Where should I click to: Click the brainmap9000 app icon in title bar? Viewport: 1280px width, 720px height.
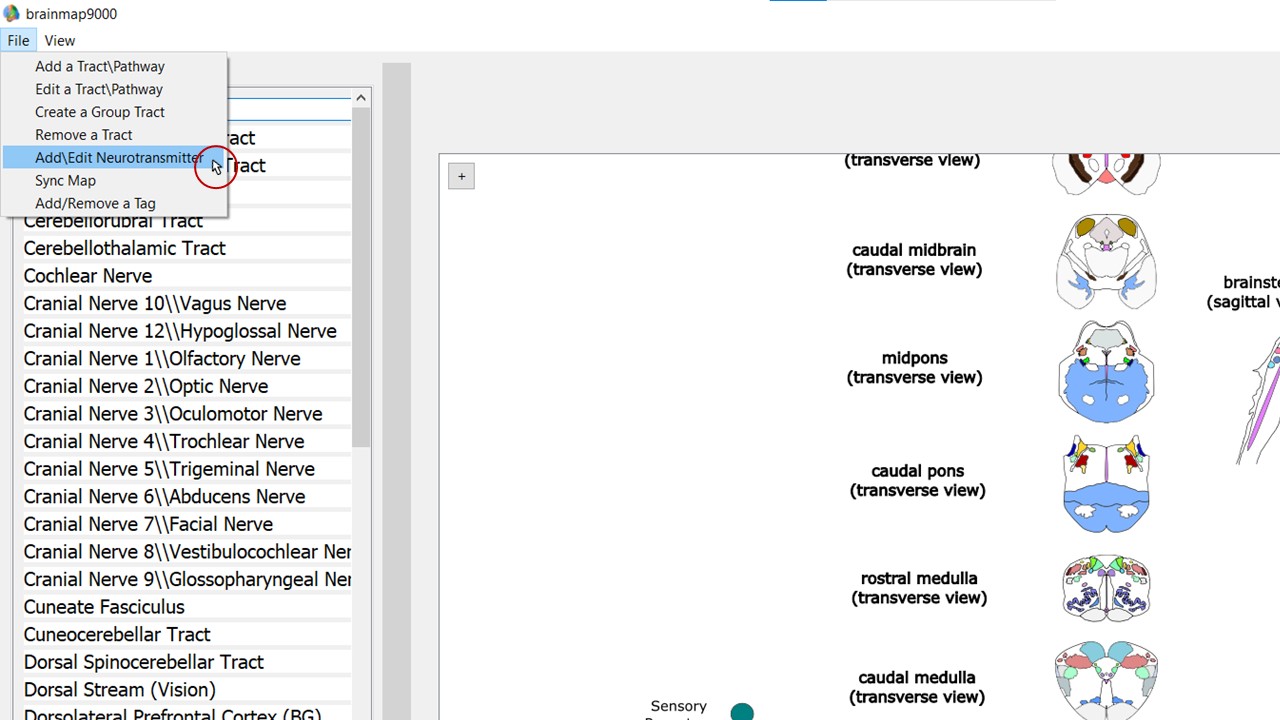pos(12,14)
